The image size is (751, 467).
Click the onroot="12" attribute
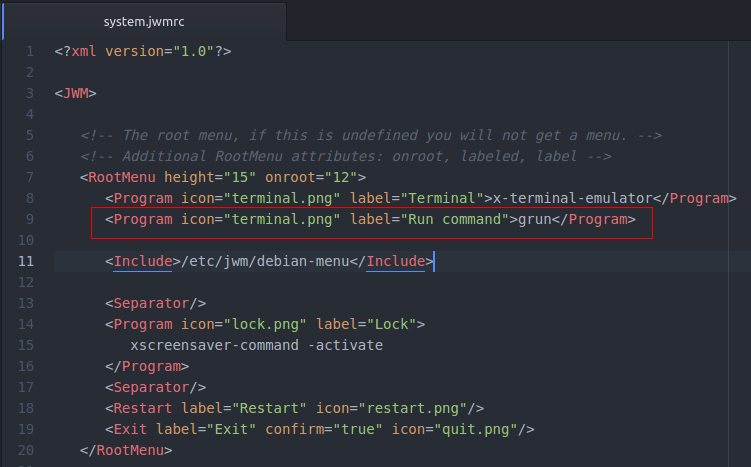(311, 177)
